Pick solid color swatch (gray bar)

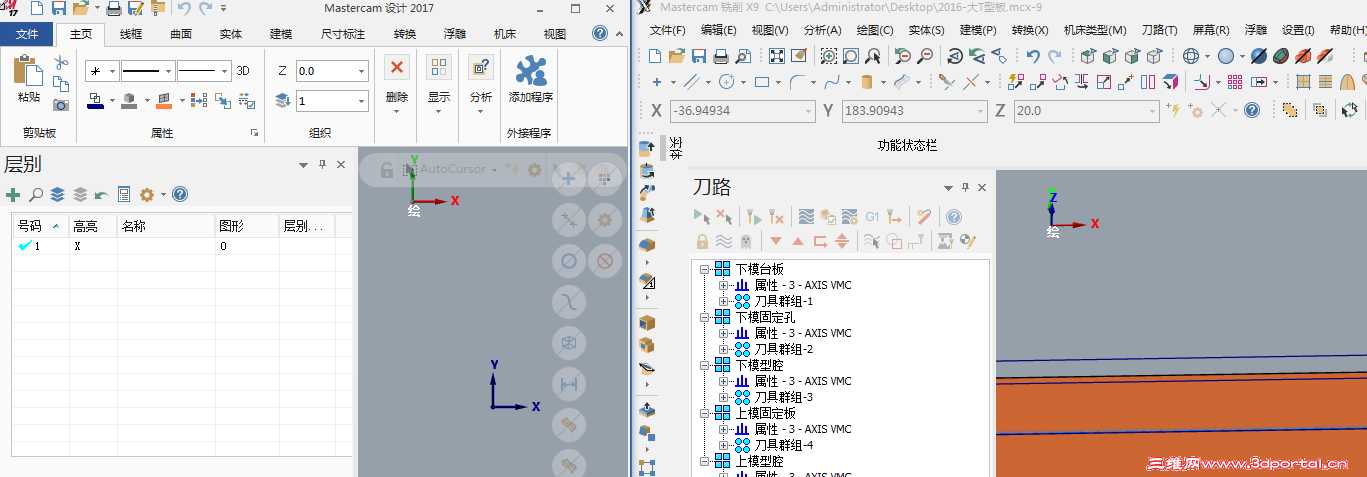tap(129, 100)
